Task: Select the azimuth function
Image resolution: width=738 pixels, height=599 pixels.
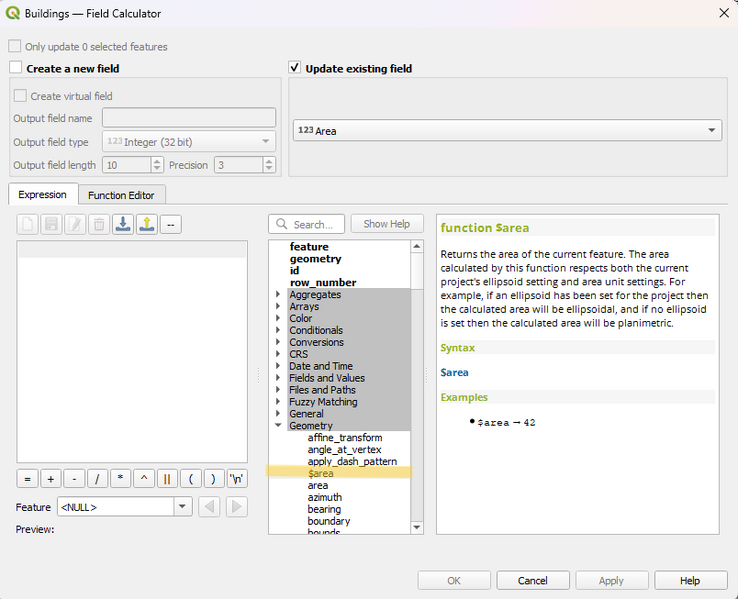Action: pyautogui.click(x=325, y=497)
